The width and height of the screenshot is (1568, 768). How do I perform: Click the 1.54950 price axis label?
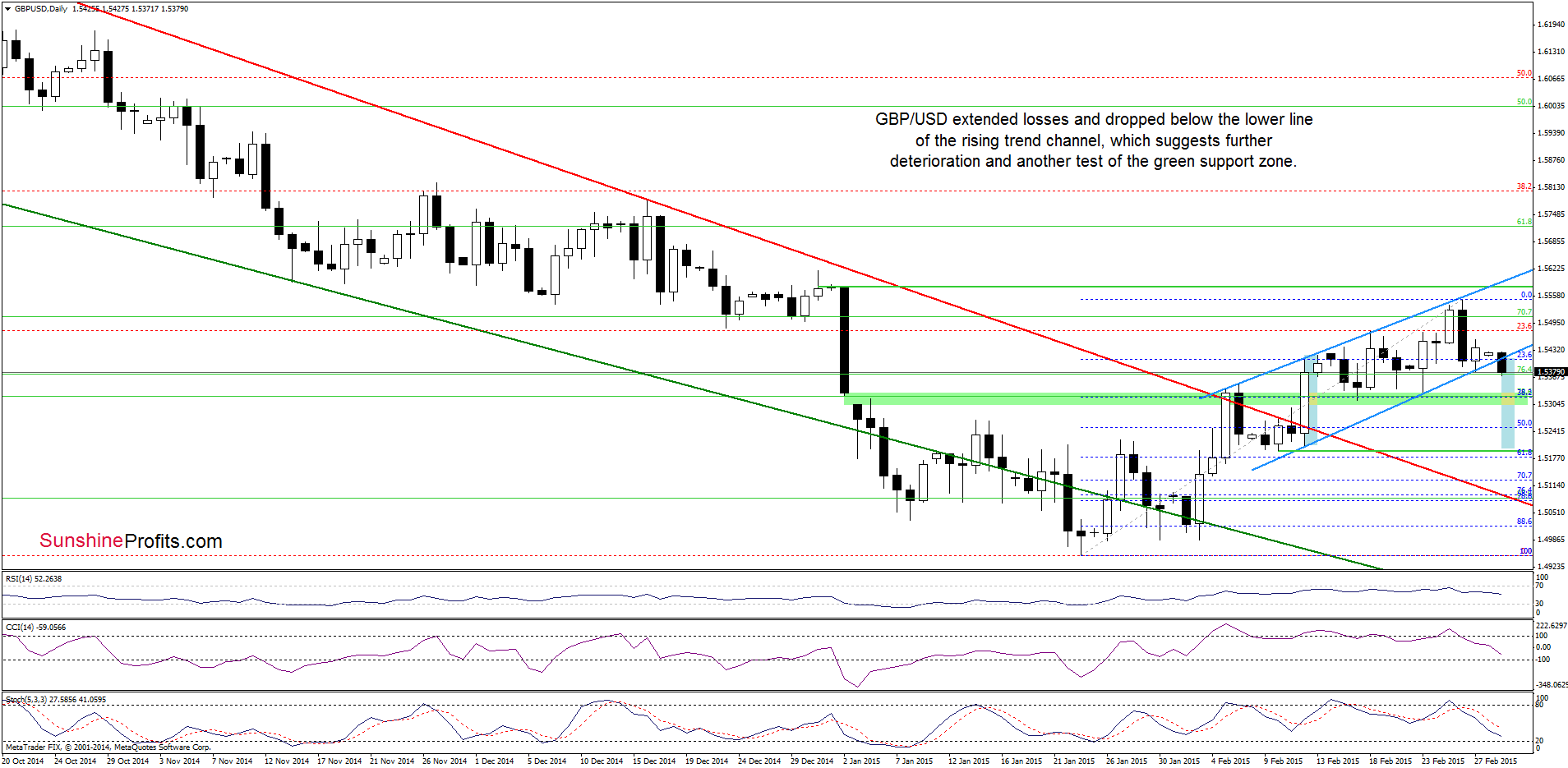tap(1551, 323)
